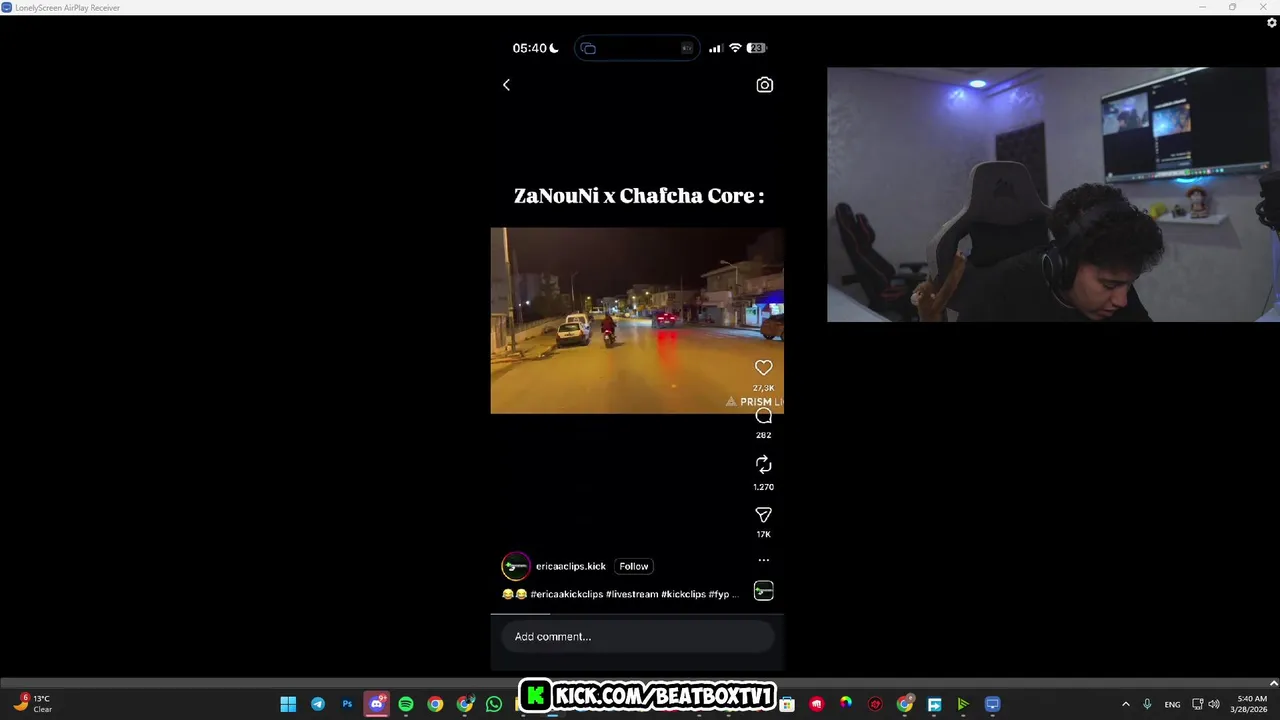1280x720 pixels.
Task: Open the color wheel taskbar app
Action: [x=845, y=704]
